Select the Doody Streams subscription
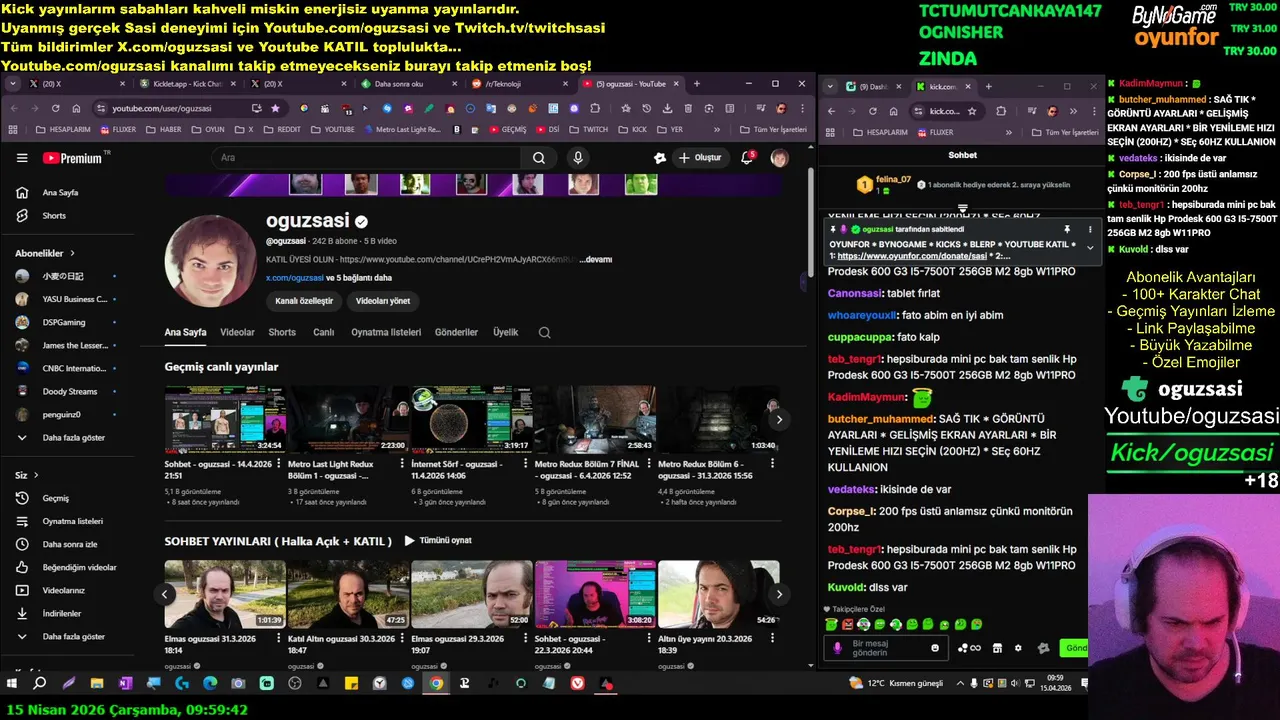 [x=70, y=391]
